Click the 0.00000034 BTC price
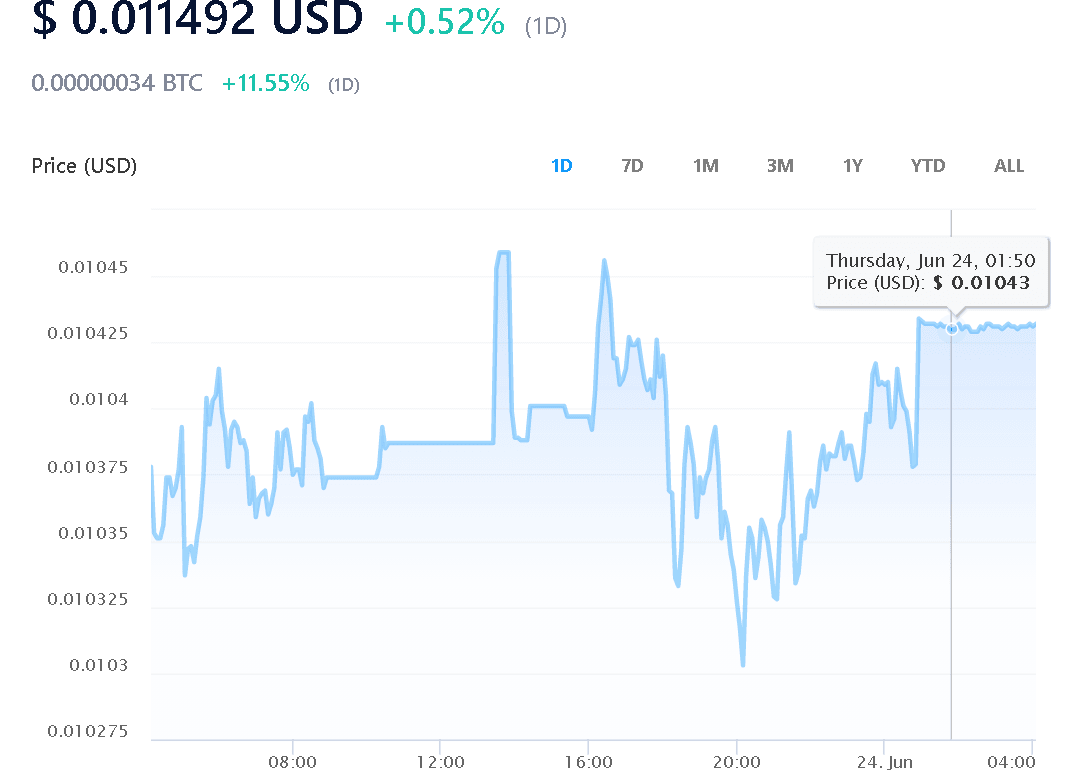This screenshot has width=1084, height=775. click(x=117, y=83)
